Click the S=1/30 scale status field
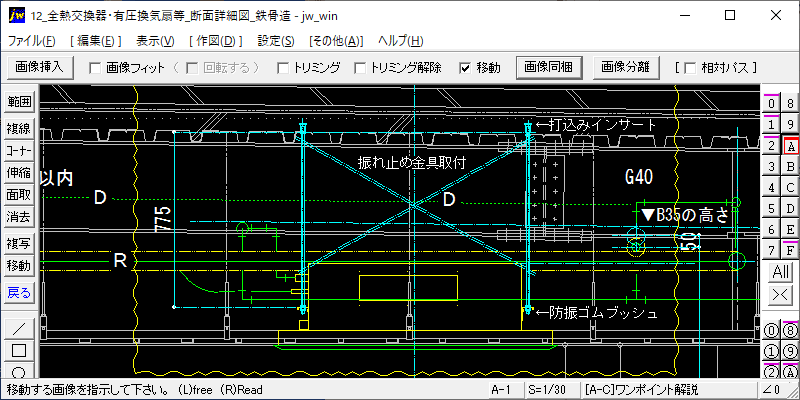This screenshot has width=800, height=400. click(x=552, y=390)
